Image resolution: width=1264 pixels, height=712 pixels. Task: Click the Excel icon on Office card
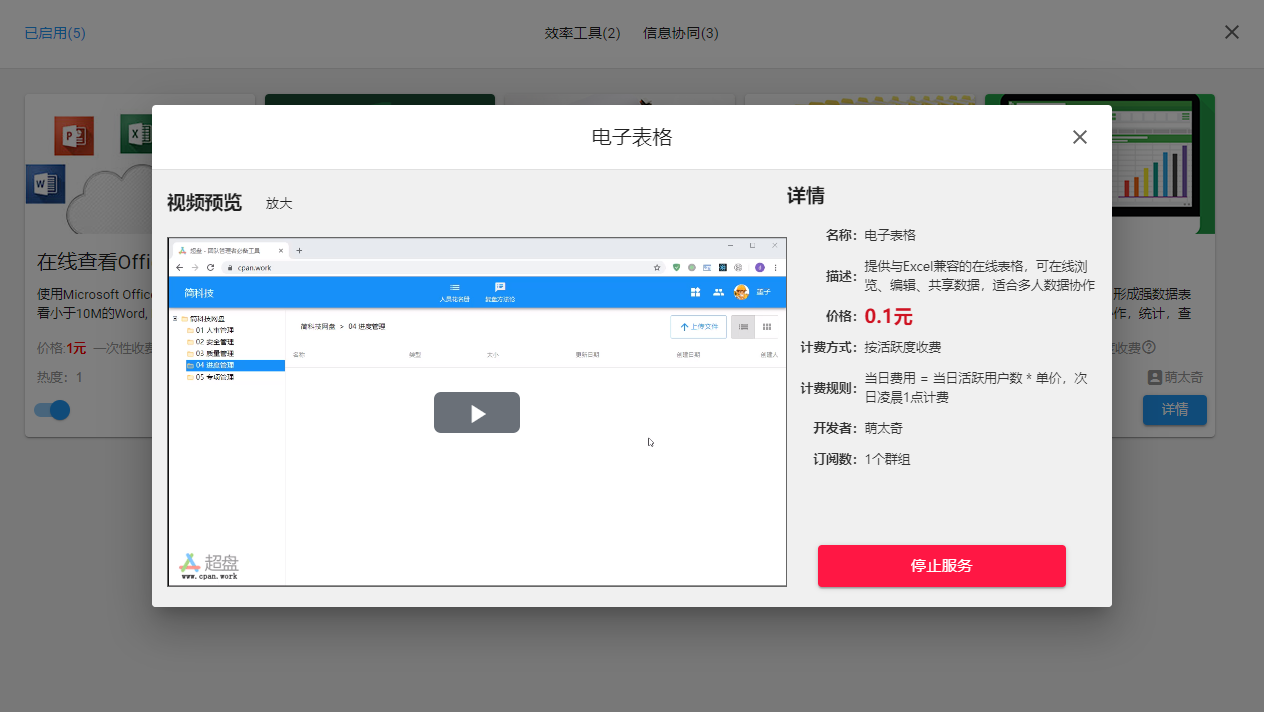coord(136,134)
